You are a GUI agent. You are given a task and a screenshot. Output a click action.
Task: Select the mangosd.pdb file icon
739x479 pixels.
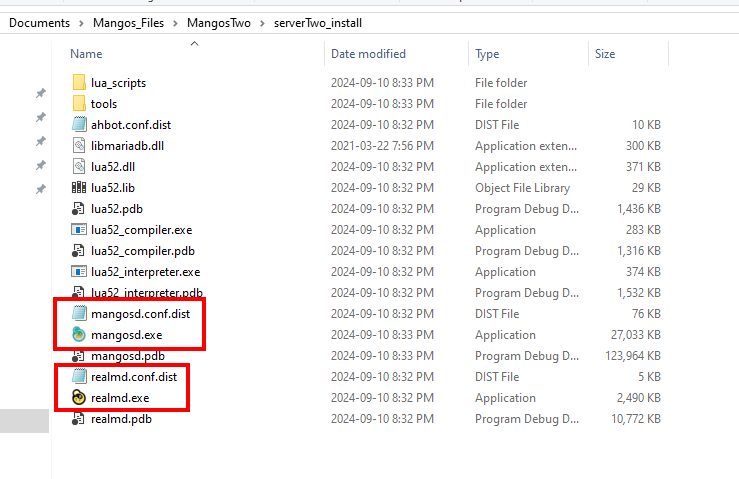[x=78, y=355]
